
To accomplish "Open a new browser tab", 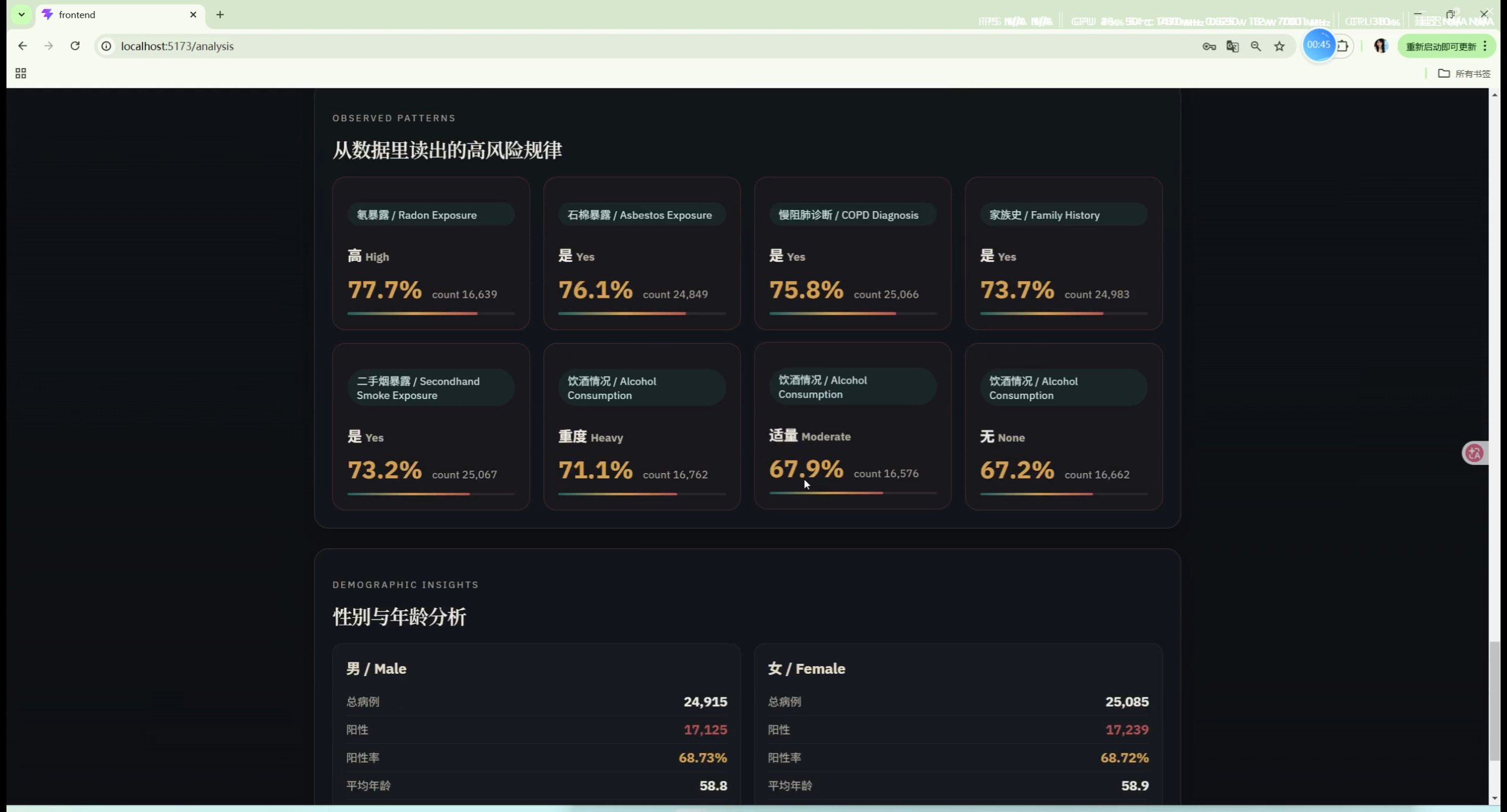I will [x=220, y=15].
